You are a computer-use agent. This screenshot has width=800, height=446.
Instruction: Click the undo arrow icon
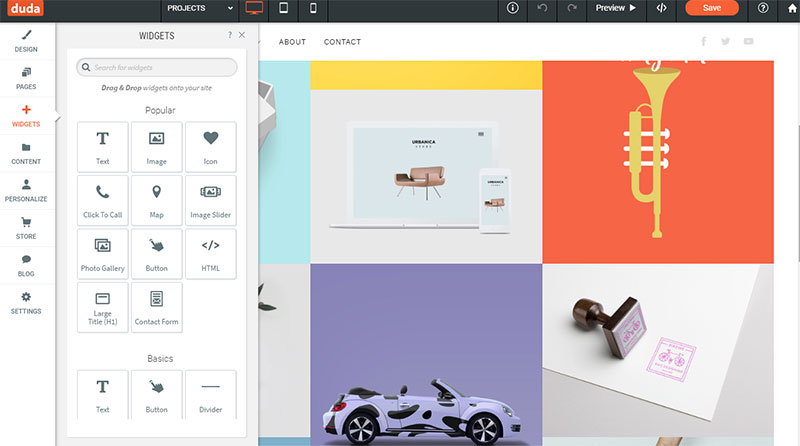tap(542, 8)
